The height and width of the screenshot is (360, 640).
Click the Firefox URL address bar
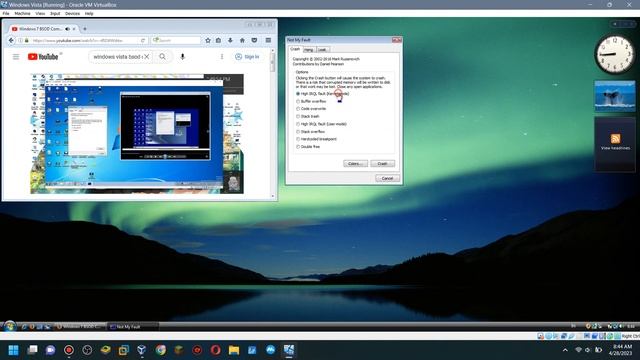(82, 40)
